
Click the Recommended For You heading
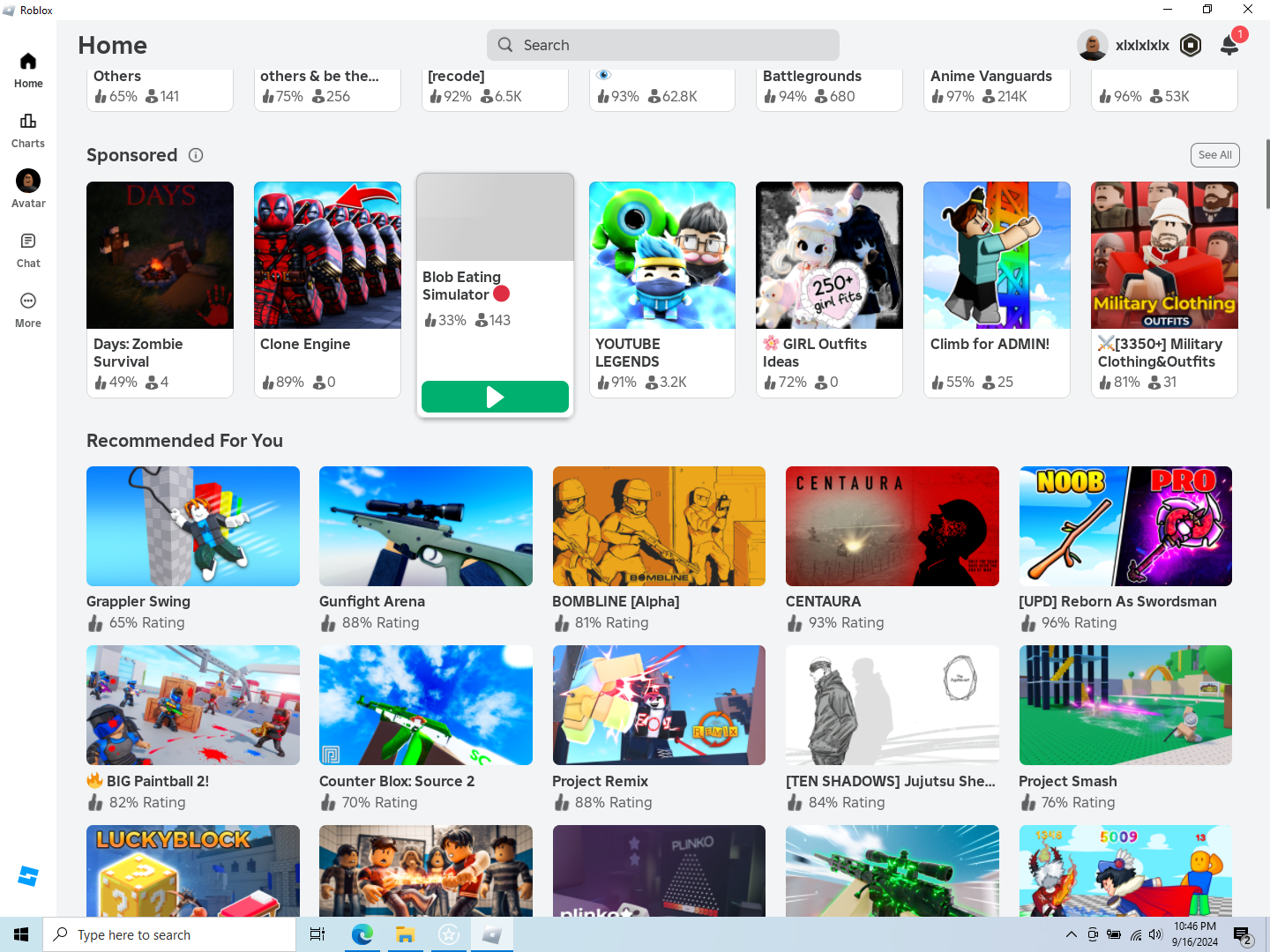[x=184, y=441]
